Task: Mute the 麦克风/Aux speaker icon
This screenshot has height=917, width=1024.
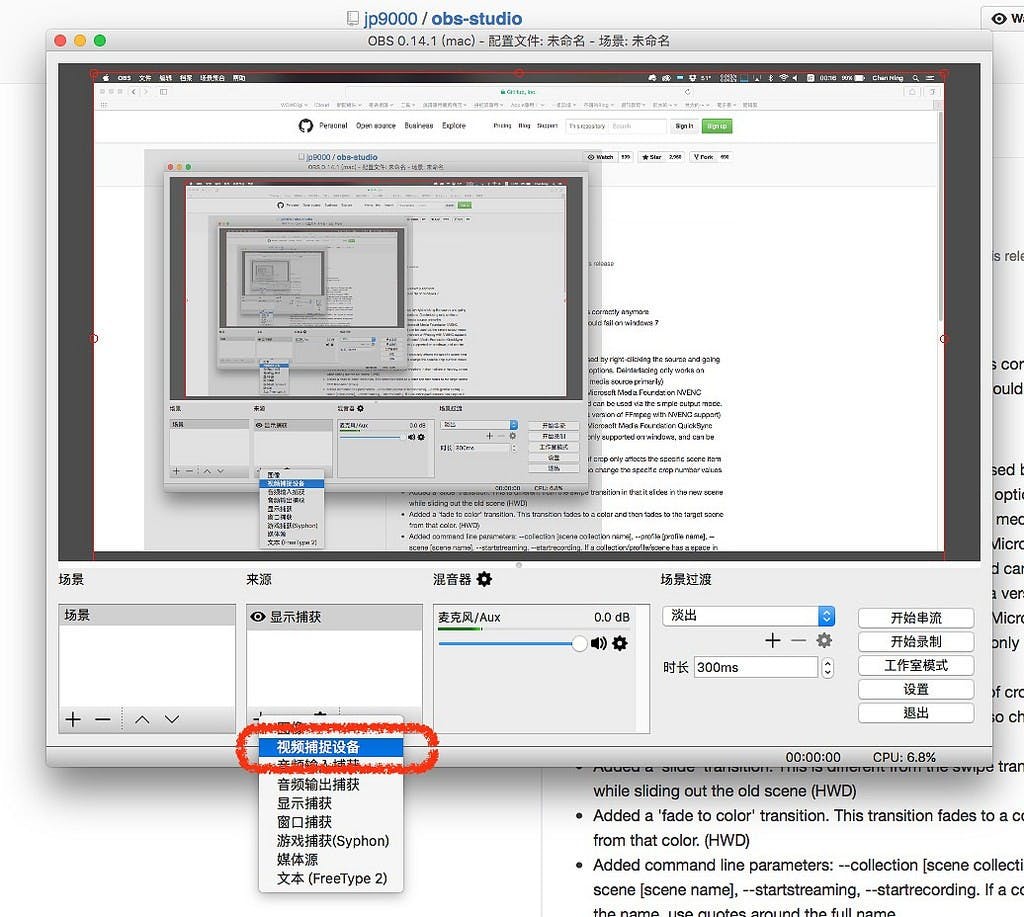Action: pos(599,643)
